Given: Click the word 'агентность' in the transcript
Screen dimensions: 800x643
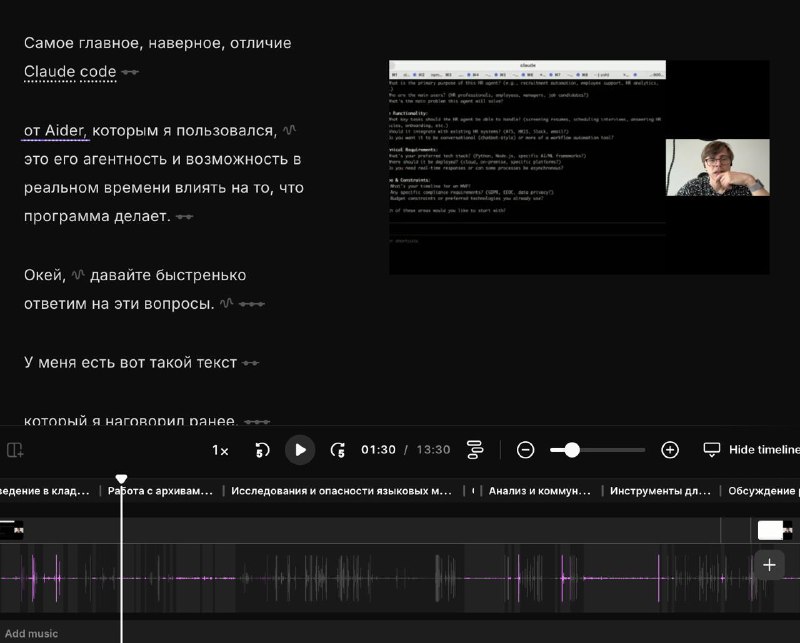Looking at the screenshot, I should pyautogui.click(x=125, y=159).
